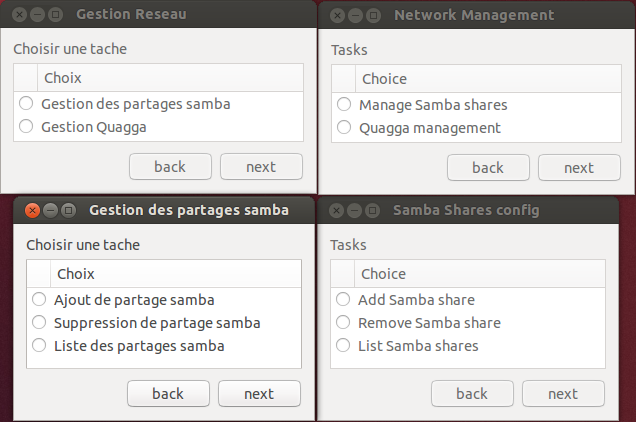Go back in the Gestion des partages samba dialog
636x422 pixels.
coord(168,394)
